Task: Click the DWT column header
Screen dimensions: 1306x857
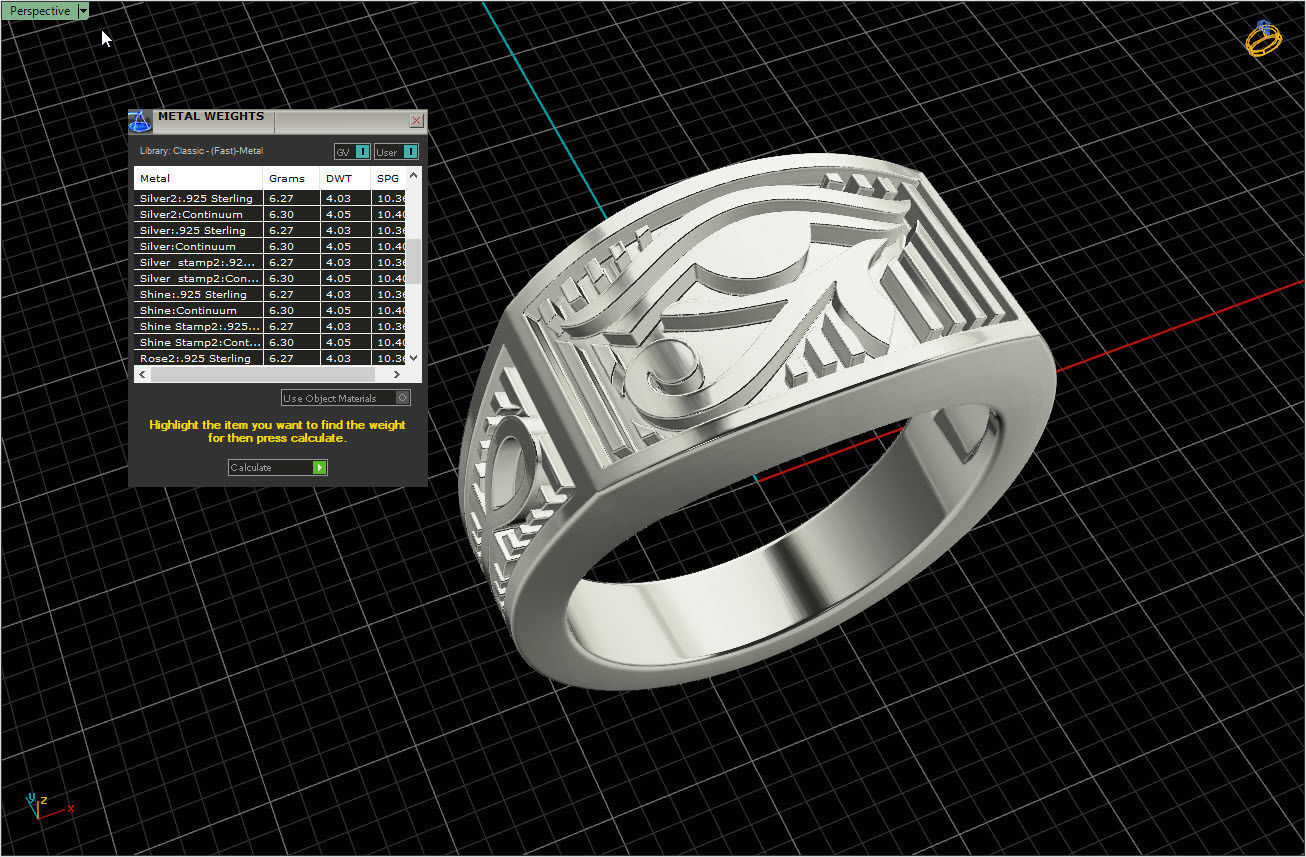Action: (346, 178)
